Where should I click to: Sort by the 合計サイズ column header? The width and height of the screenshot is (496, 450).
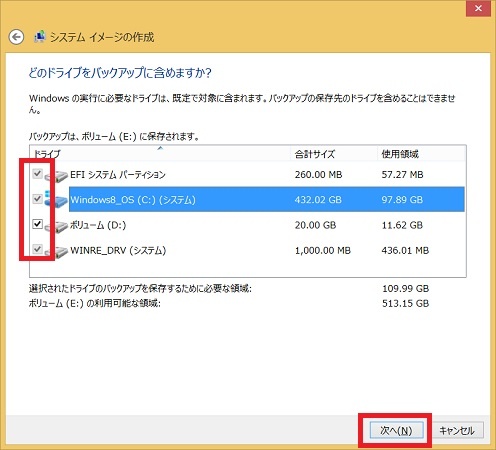click(334, 154)
